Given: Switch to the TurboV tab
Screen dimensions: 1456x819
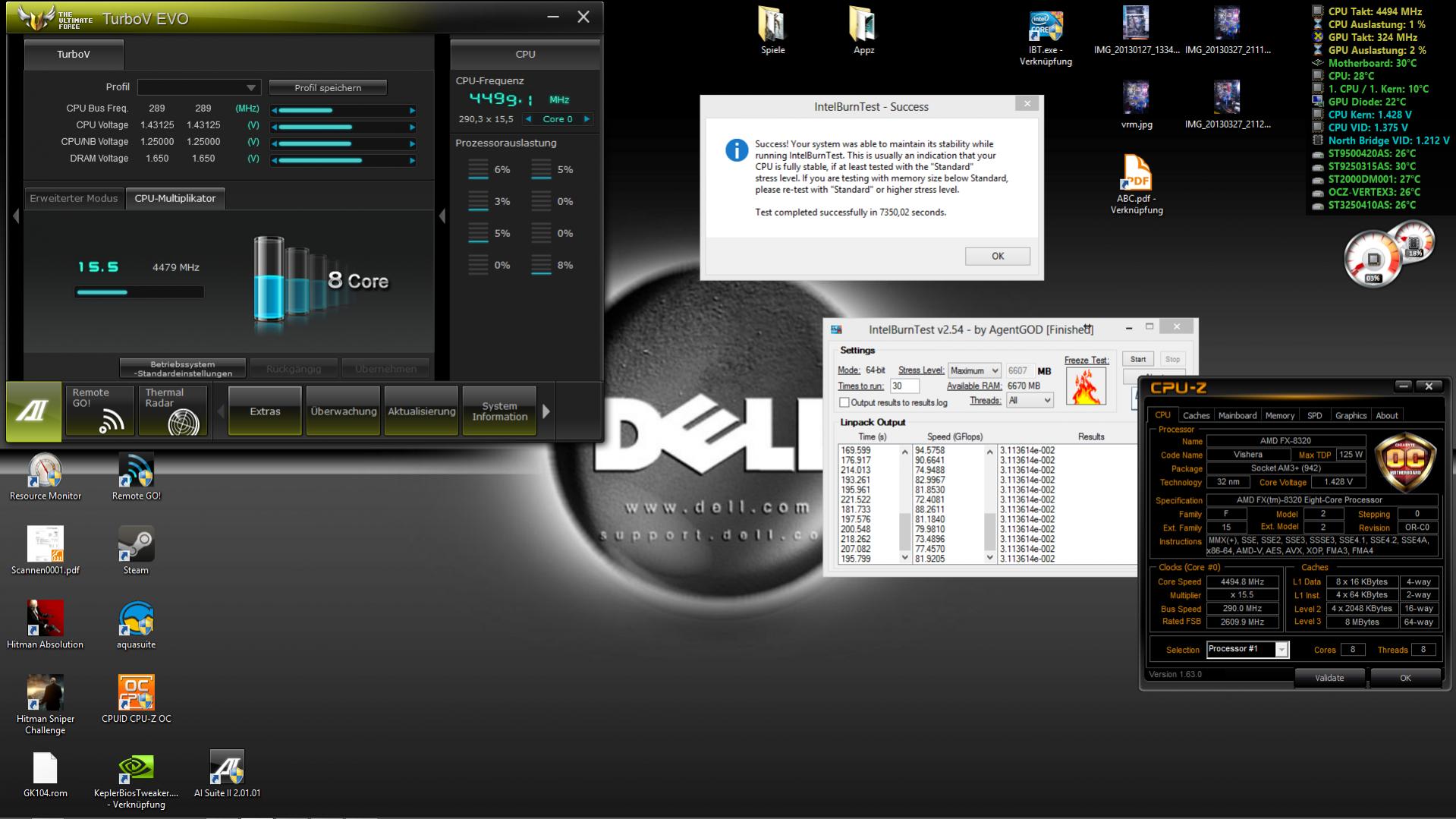Looking at the screenshot, I should pyautogui.click(x=74, y=54).
